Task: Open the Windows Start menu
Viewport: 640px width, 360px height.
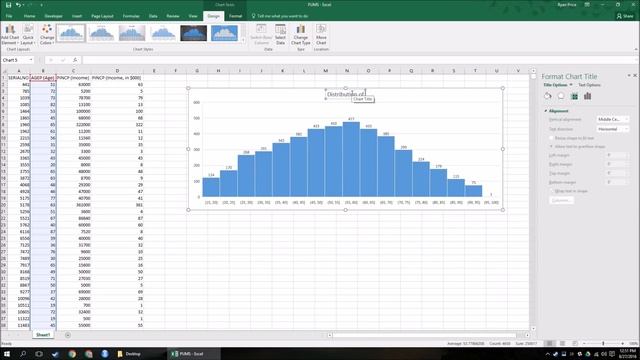Action: point(7,354)
